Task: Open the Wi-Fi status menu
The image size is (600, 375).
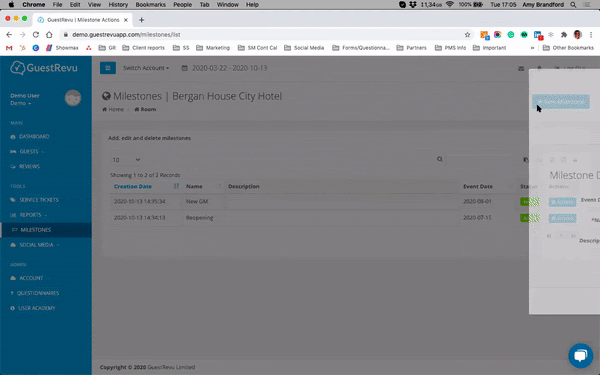Action: point(450,5)
